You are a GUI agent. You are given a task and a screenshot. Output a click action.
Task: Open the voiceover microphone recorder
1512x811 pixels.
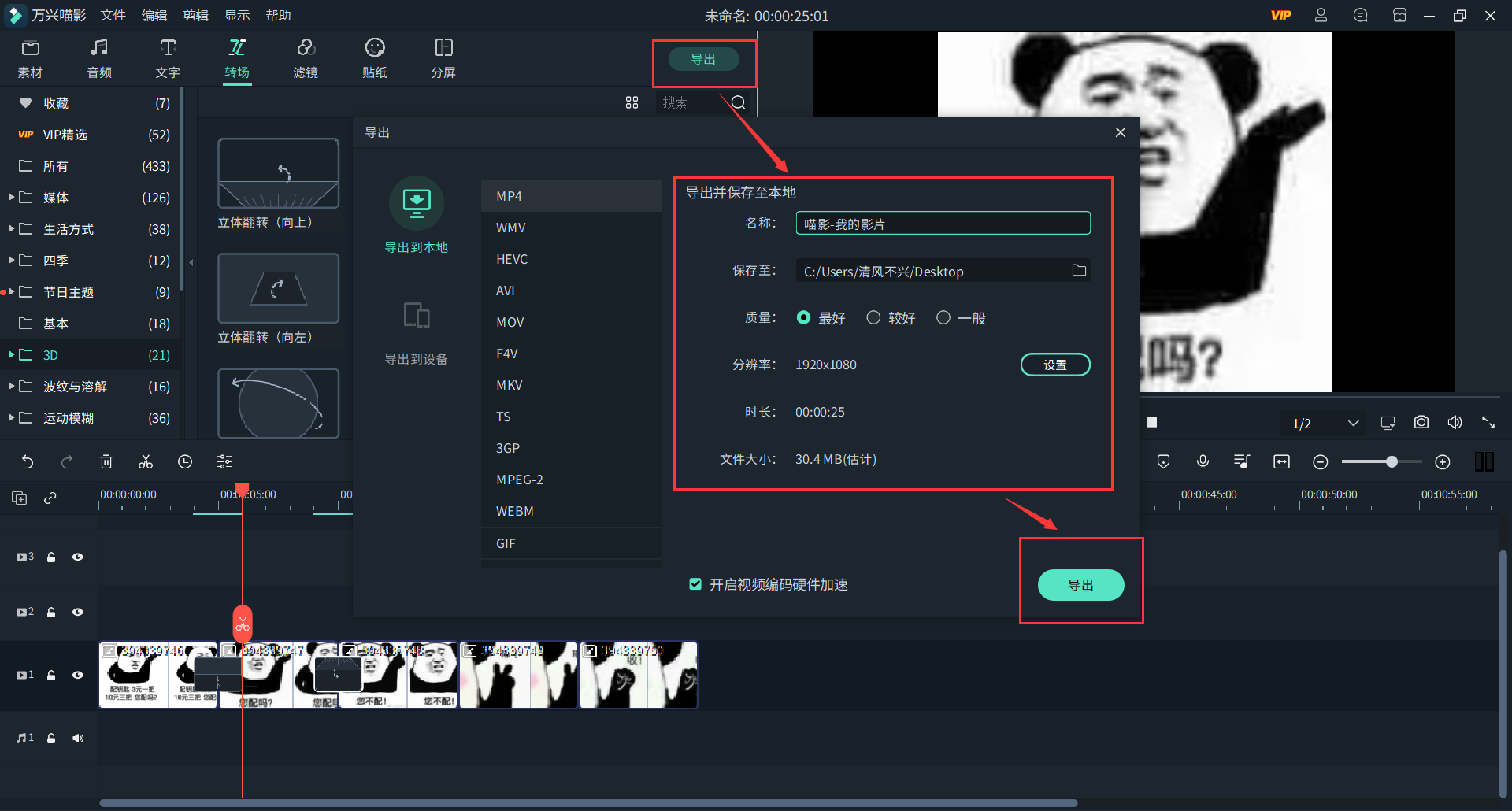click(1203, 461)
